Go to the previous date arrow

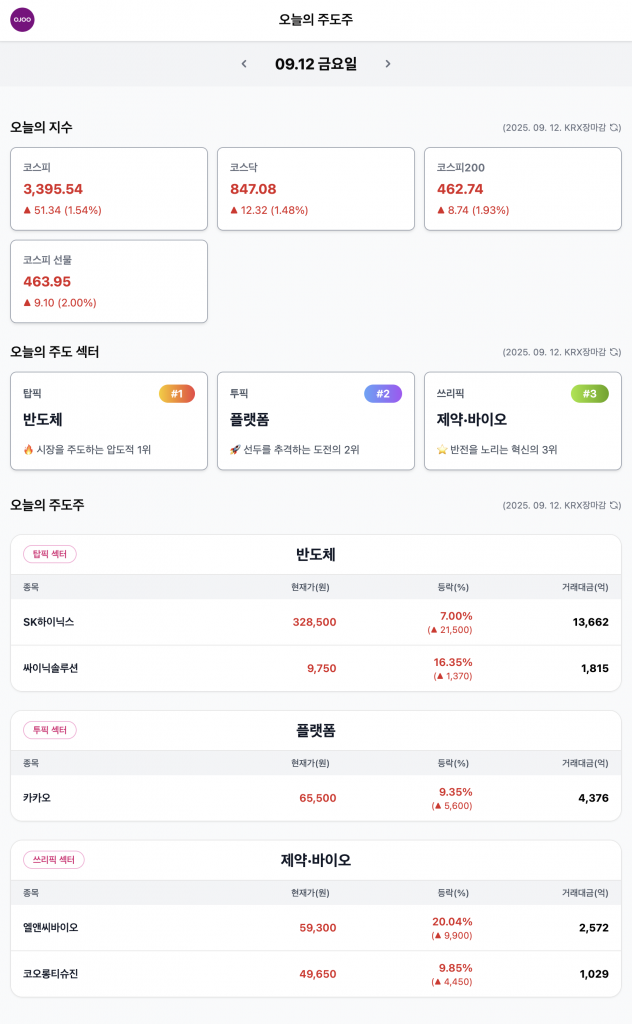244,64
